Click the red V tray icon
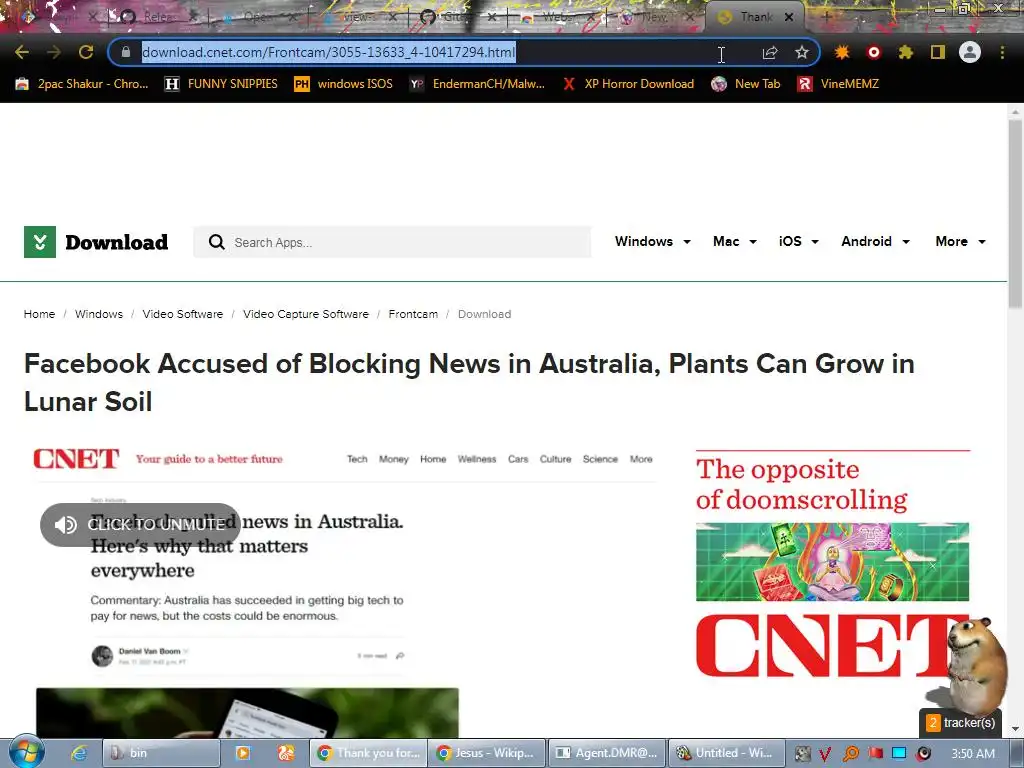Screen dimensions: 1024x768 [x=825, y=754]
